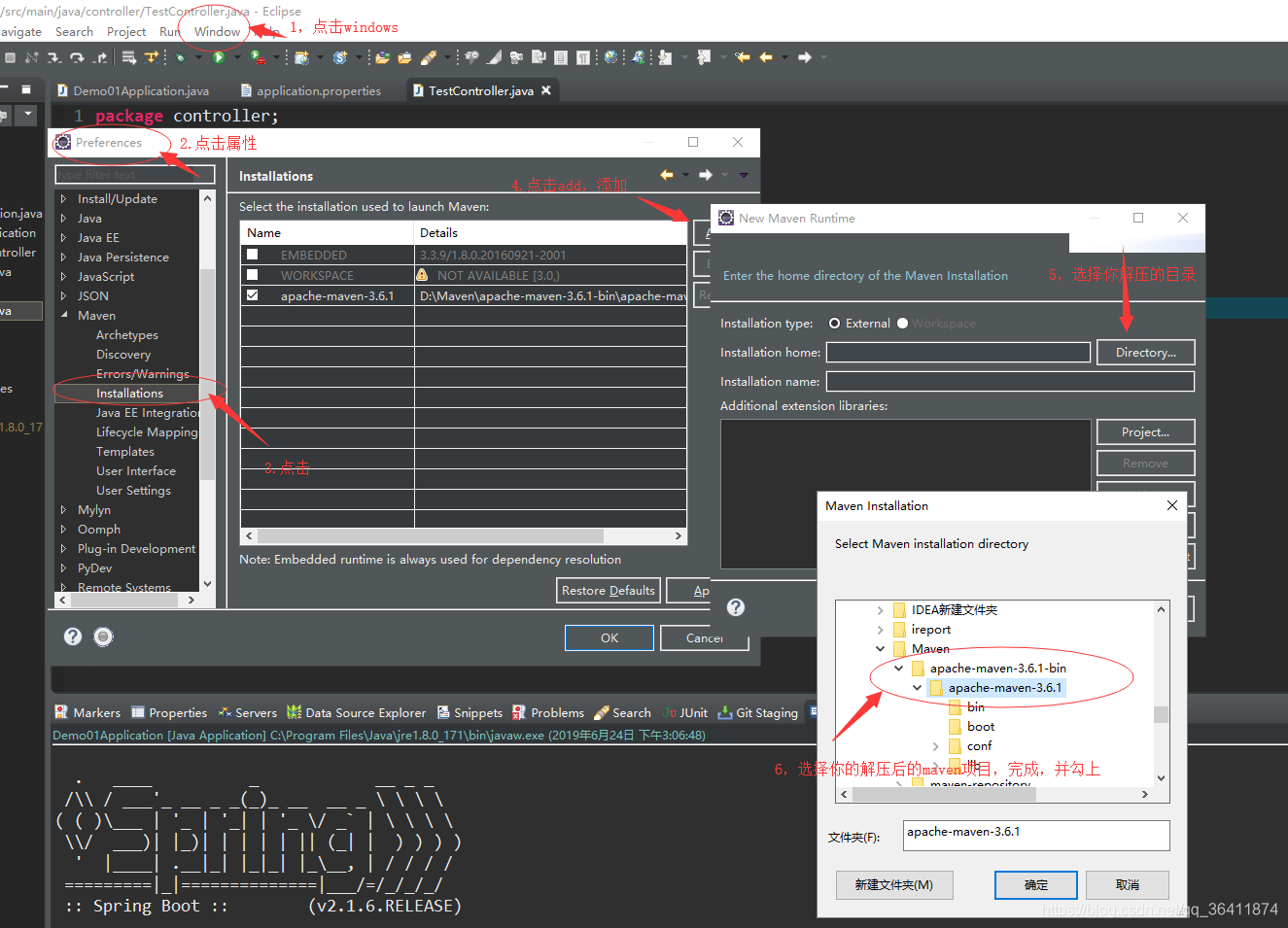The width and height of the screenshot is (1288, 928).
Task: Expand the Plug-in Development preferences node
Action: pyautogui.click(x=64, y=549)
